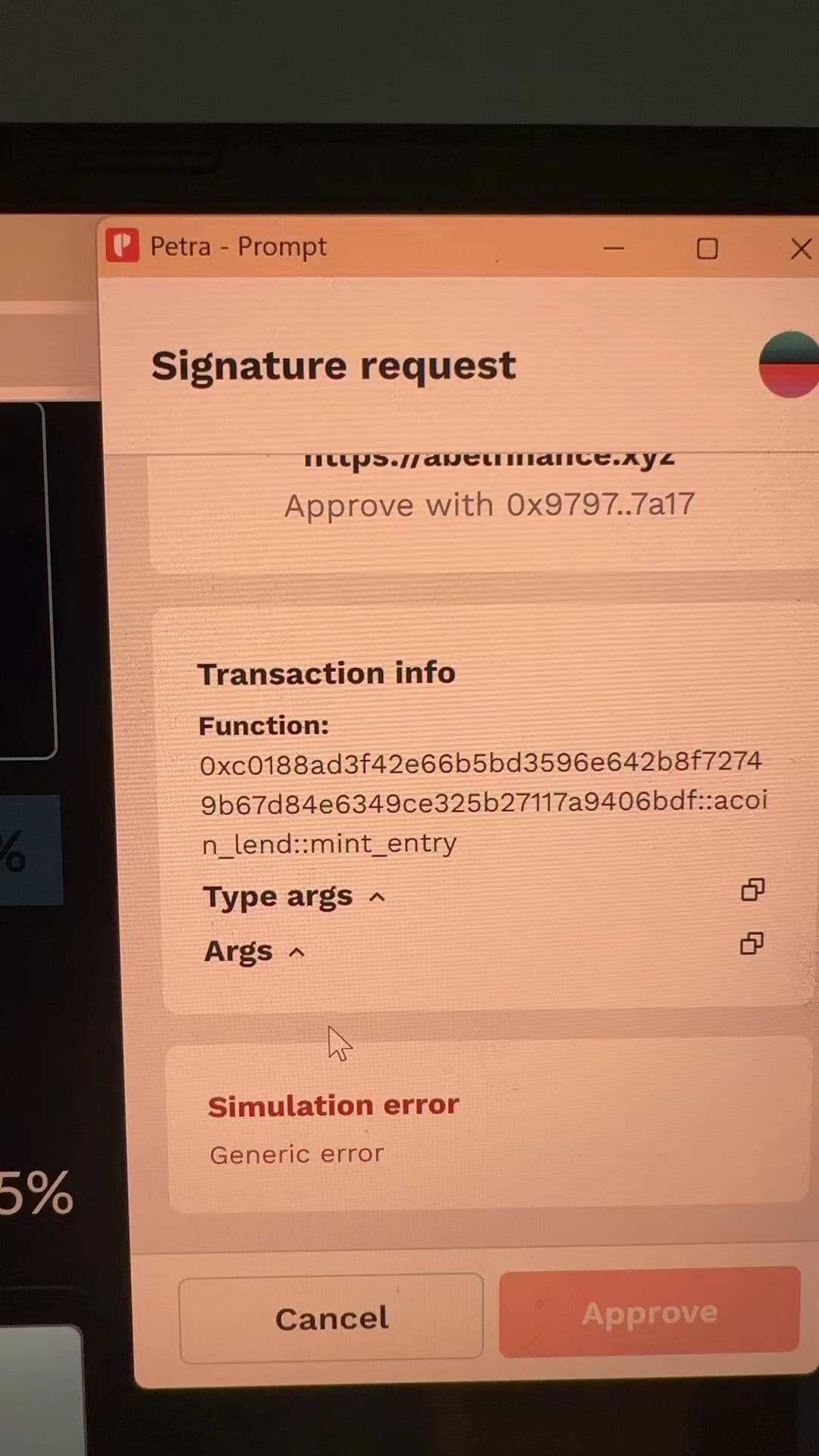Viewport: 819px width, 1456px height.
Task: Minimize the Petra Prompt window
Action: pos(613,248)
